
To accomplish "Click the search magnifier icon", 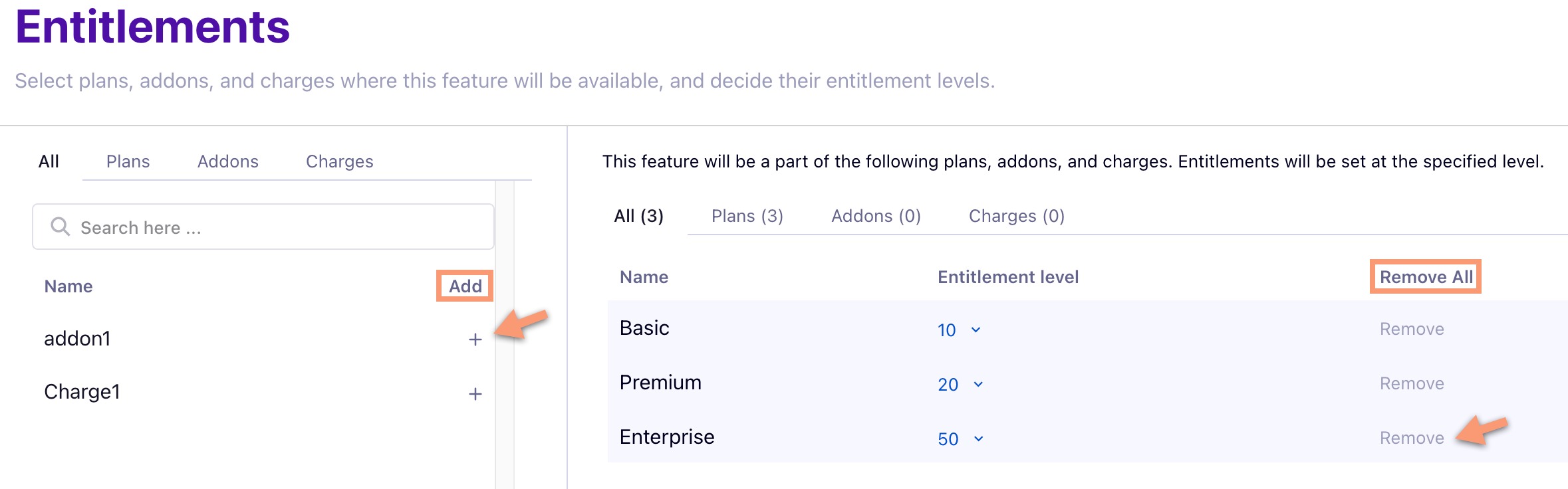I will (60, 227).
